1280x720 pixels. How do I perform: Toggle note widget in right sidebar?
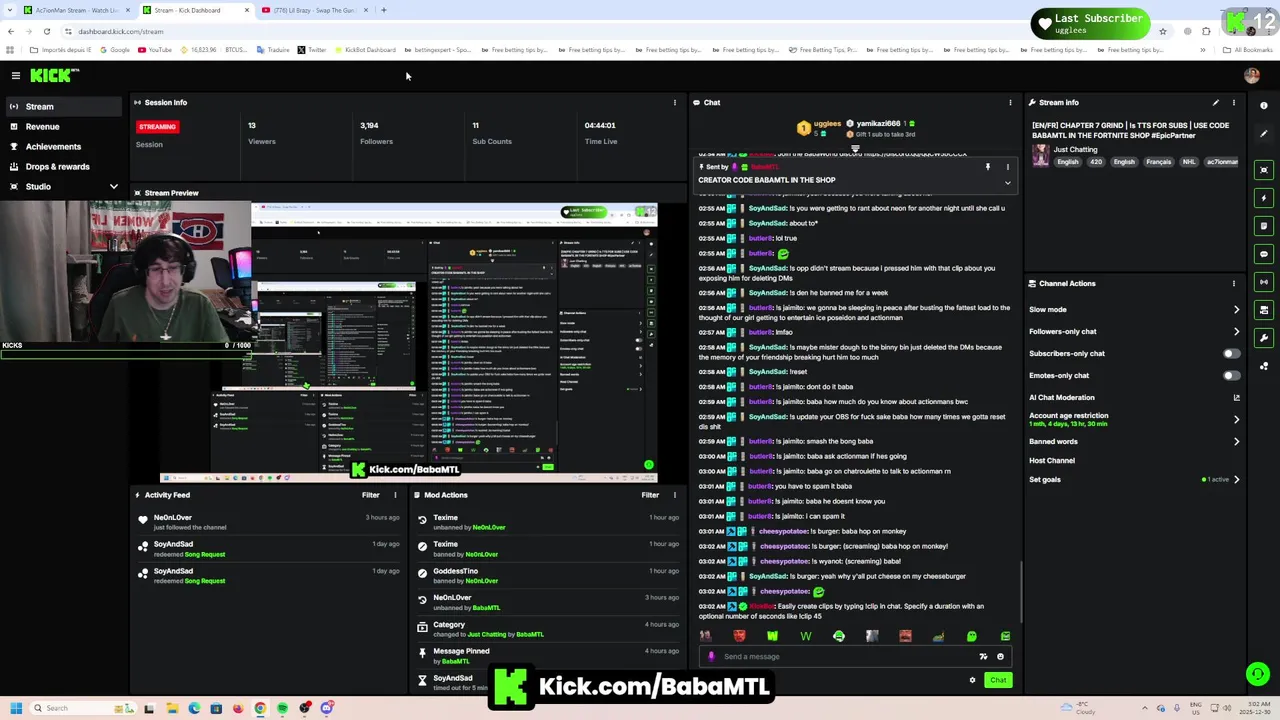(x=1264, y=226)
